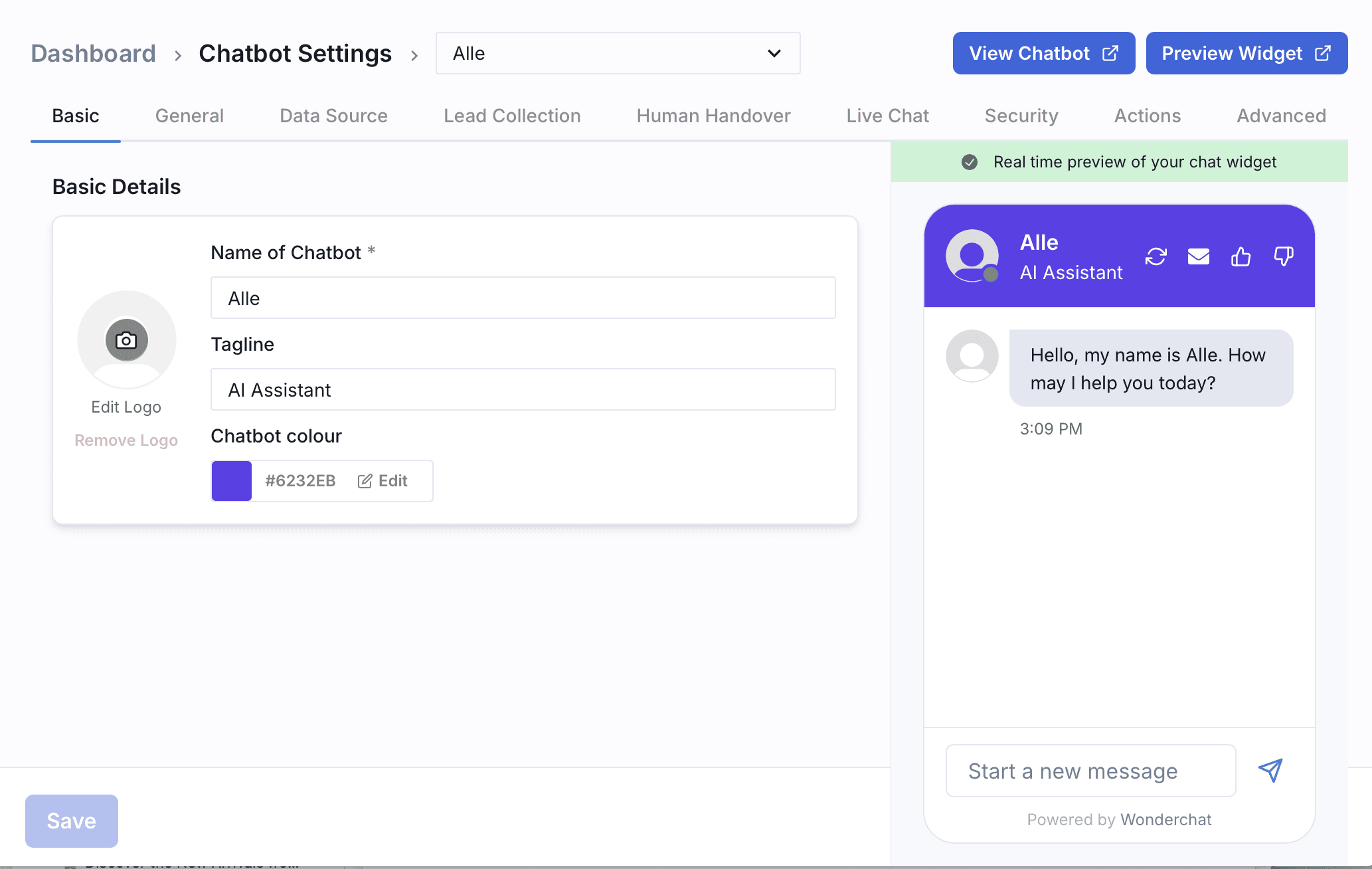
Task: Click the thumbs up icon
Action: [1241, 256]
